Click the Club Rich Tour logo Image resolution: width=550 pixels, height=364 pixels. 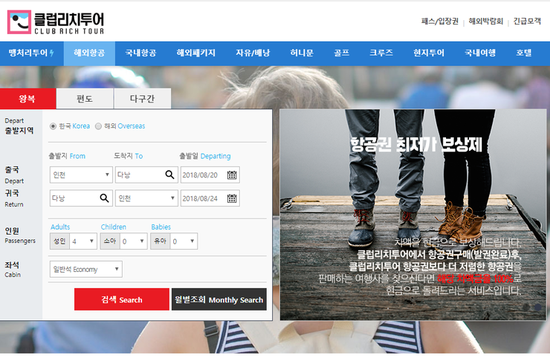[x=56, y=22]
